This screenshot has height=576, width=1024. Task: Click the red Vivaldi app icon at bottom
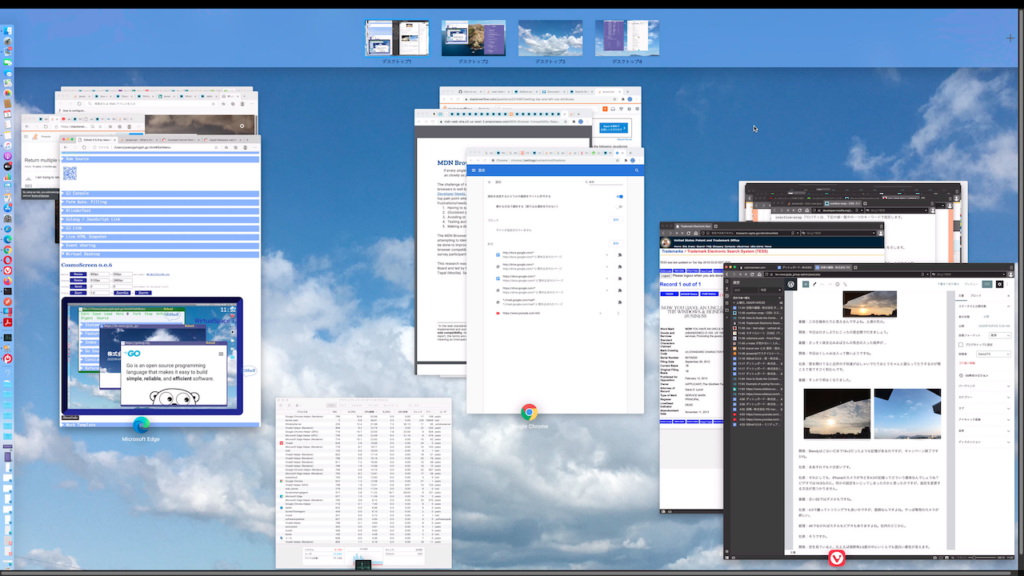[836, 560]
